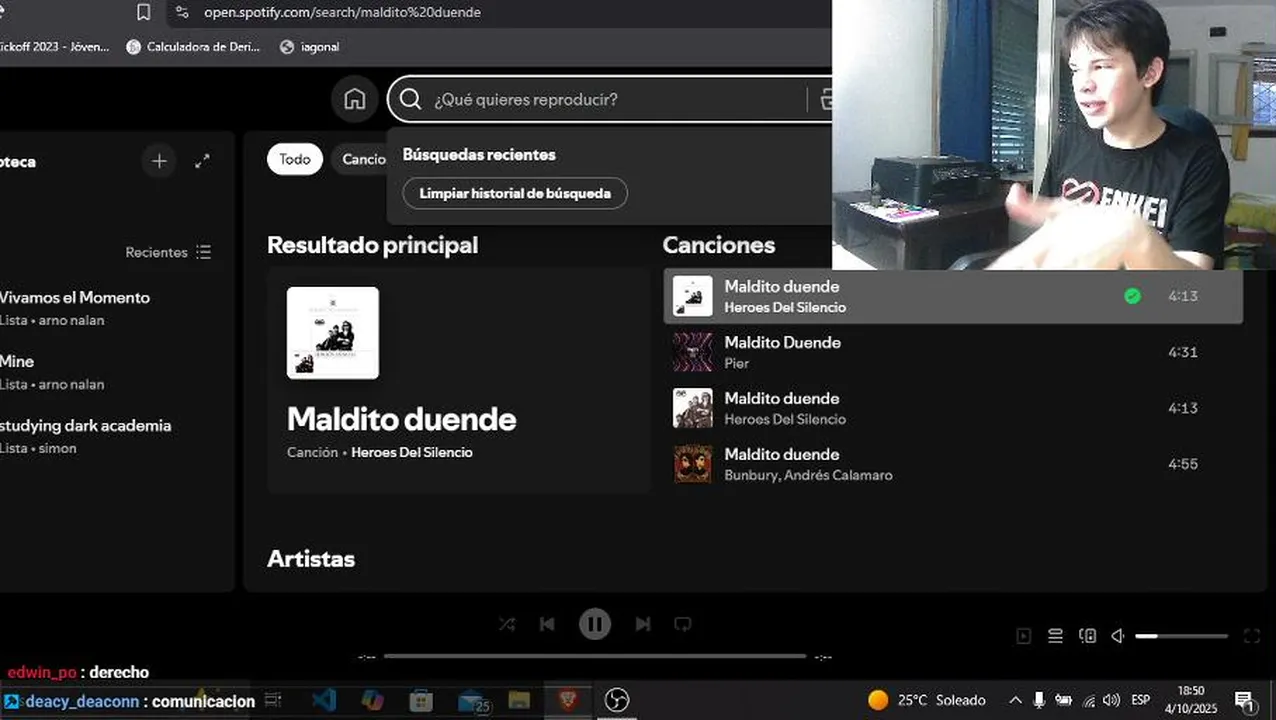
Task: Open site settings icon in address bar
Action: 181,12
